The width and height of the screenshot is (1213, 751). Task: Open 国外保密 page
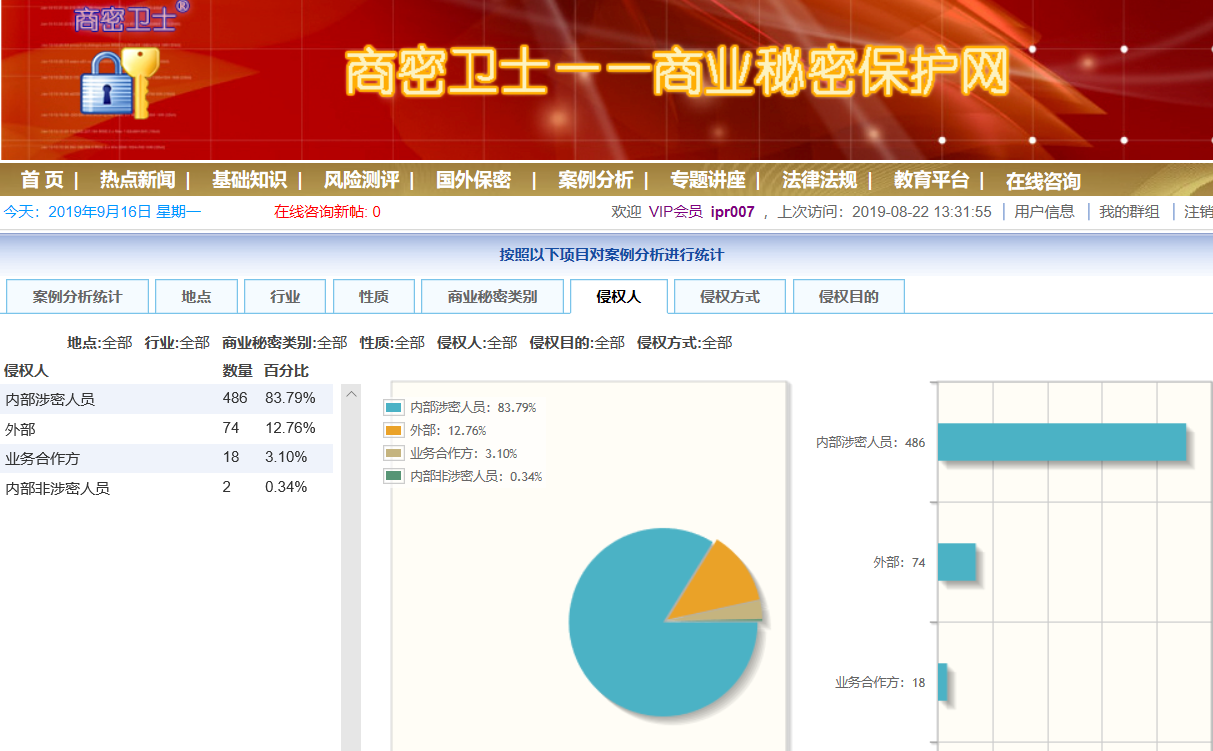[x=473, y=180]
